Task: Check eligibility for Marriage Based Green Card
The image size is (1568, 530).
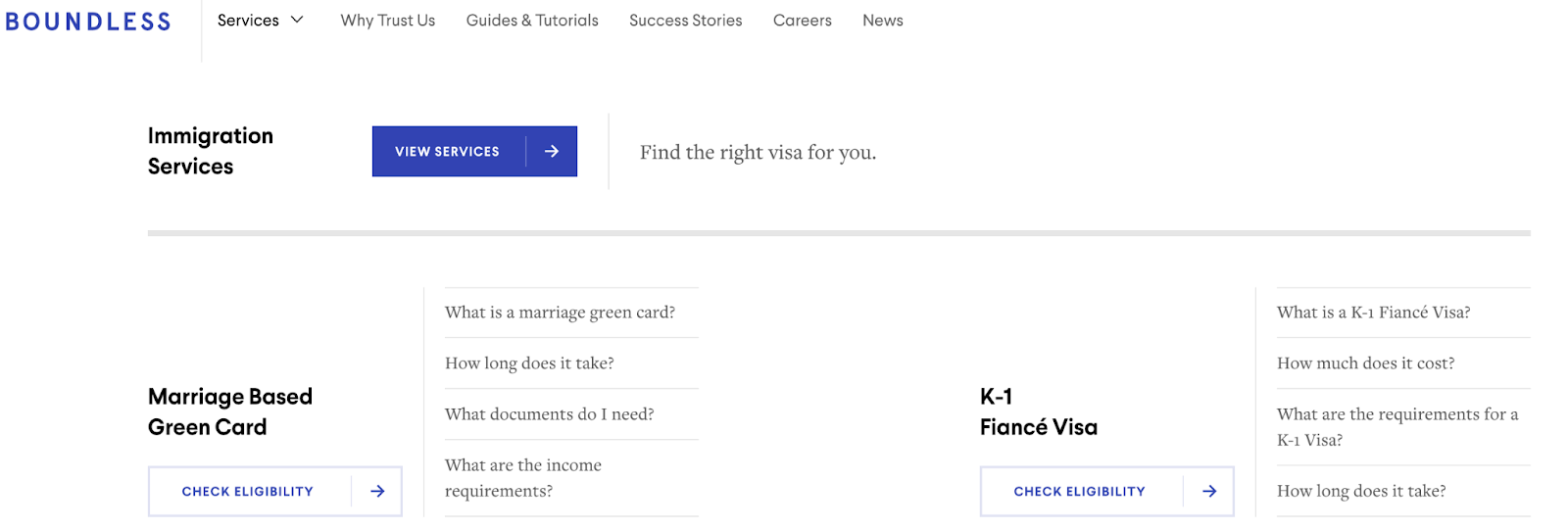Action: [x=248, y=492]
